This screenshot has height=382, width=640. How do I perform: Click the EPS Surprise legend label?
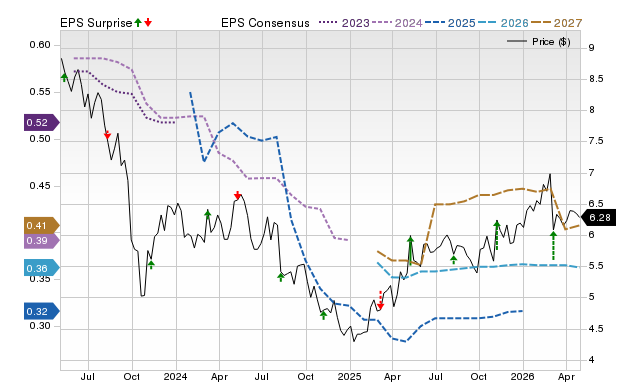pyautogui.click(x=96, y=23)
